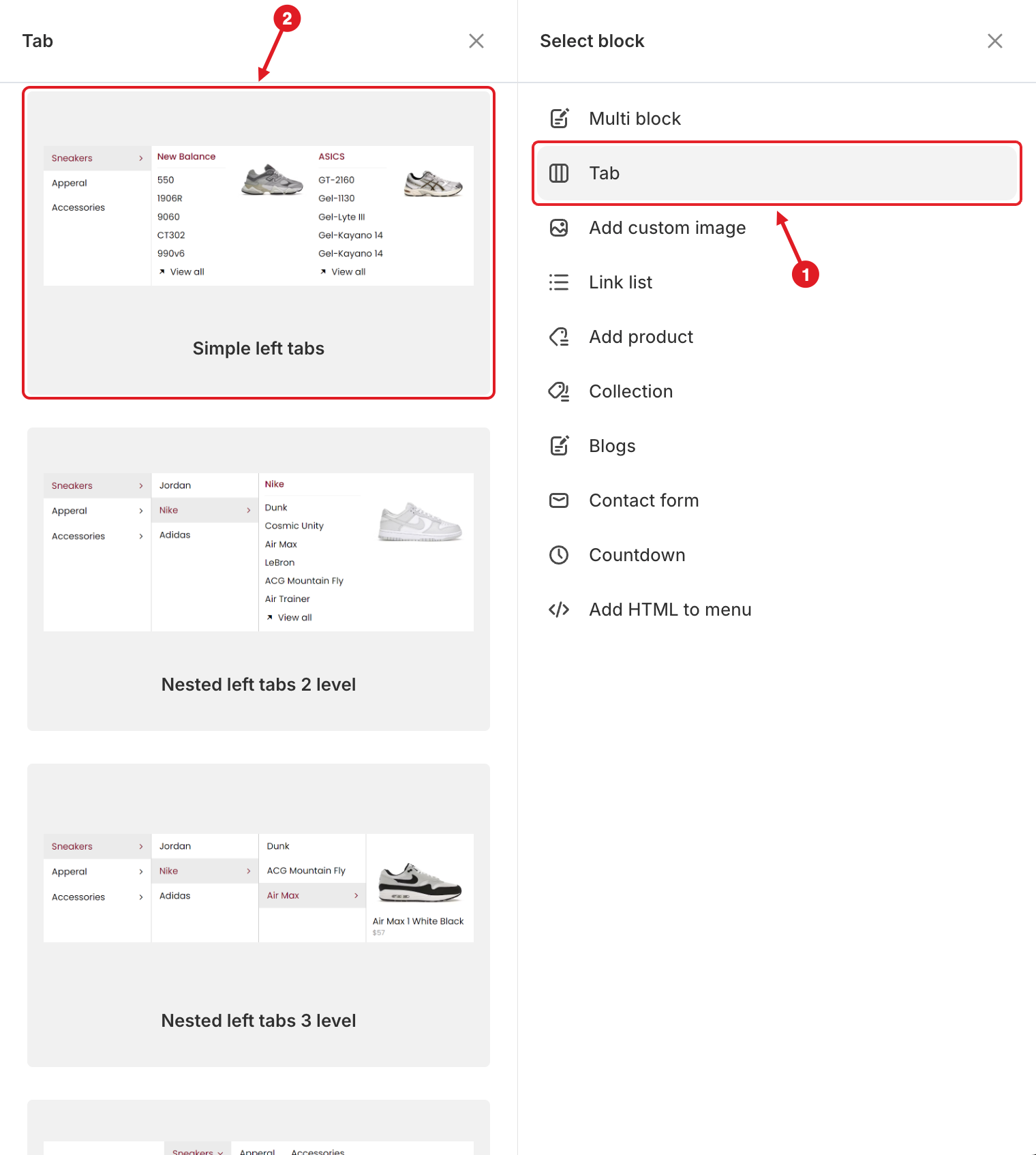Click the Jordan item in 2 level preview
This screenshot has height=1155, width=1036.
pyautogui.click(x=175, y=485)
